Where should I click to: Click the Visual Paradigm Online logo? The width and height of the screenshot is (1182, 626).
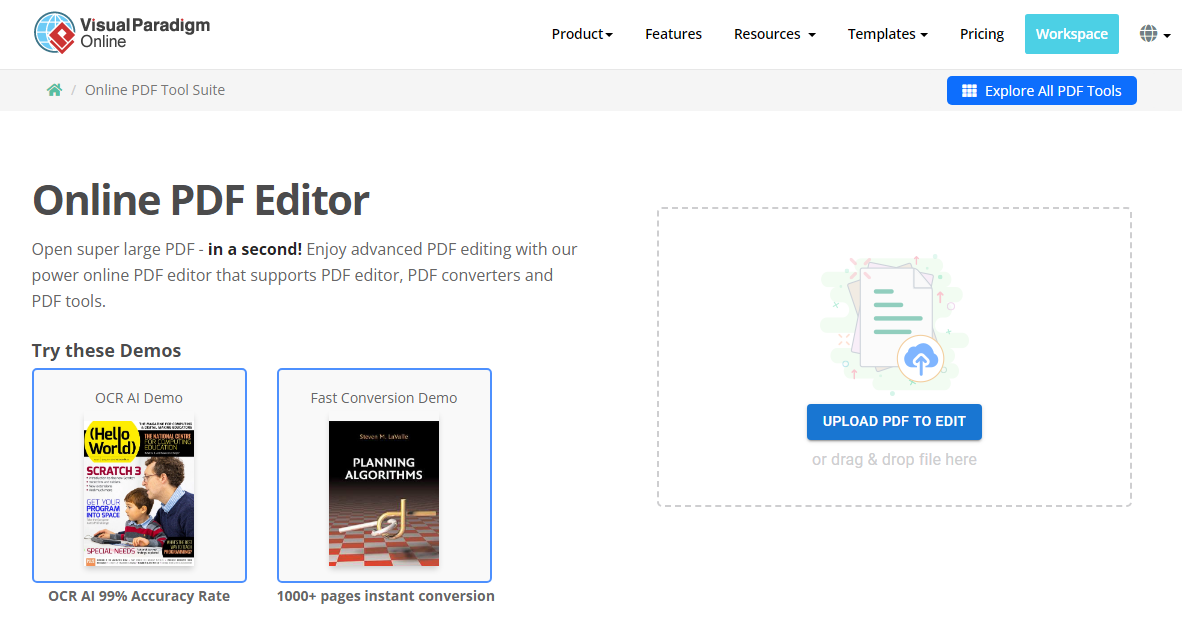pyautogui.click(x=122, y=33)
